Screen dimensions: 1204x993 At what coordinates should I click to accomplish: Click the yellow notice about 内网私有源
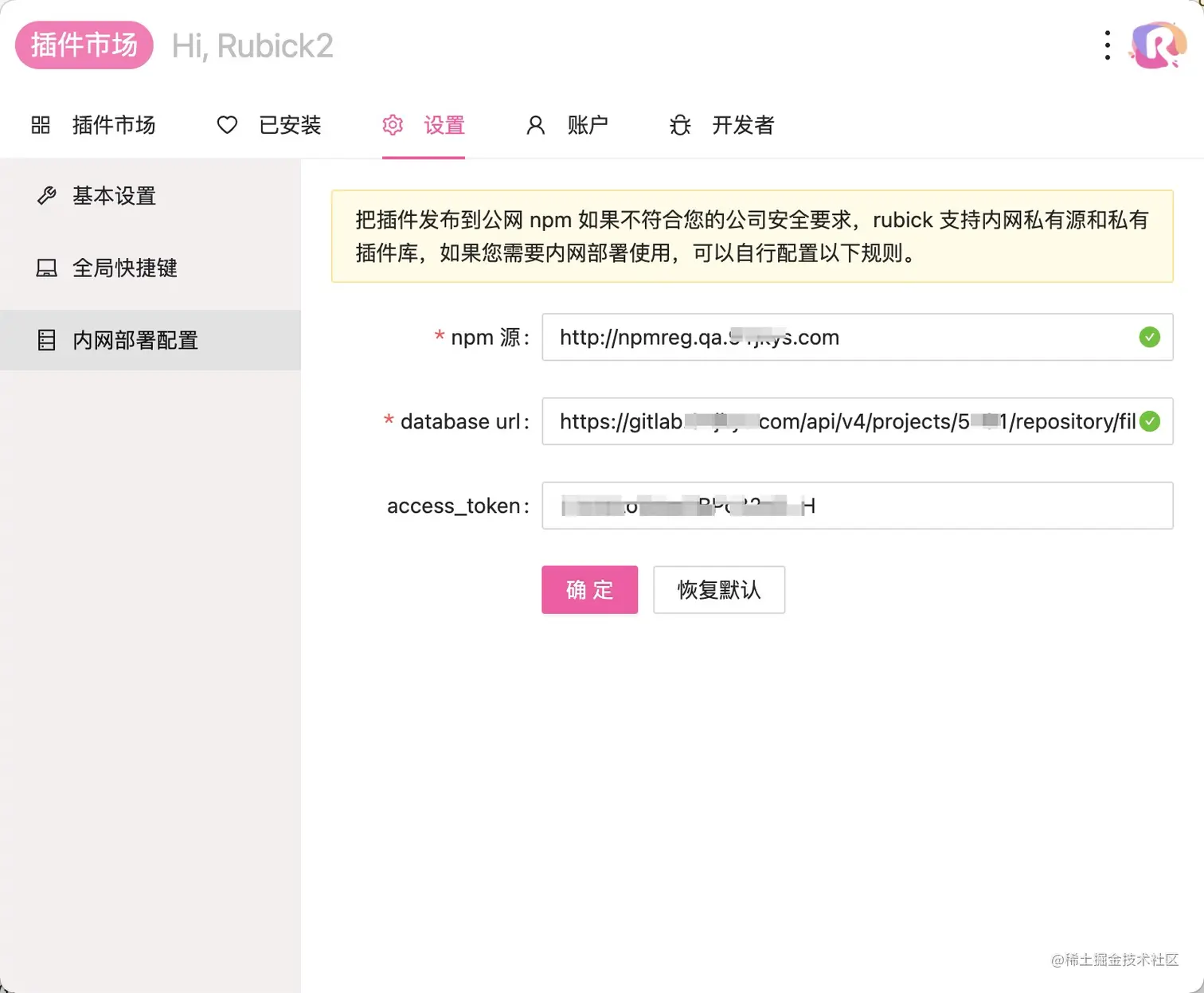pyautogui.click(x=752, y=236)
